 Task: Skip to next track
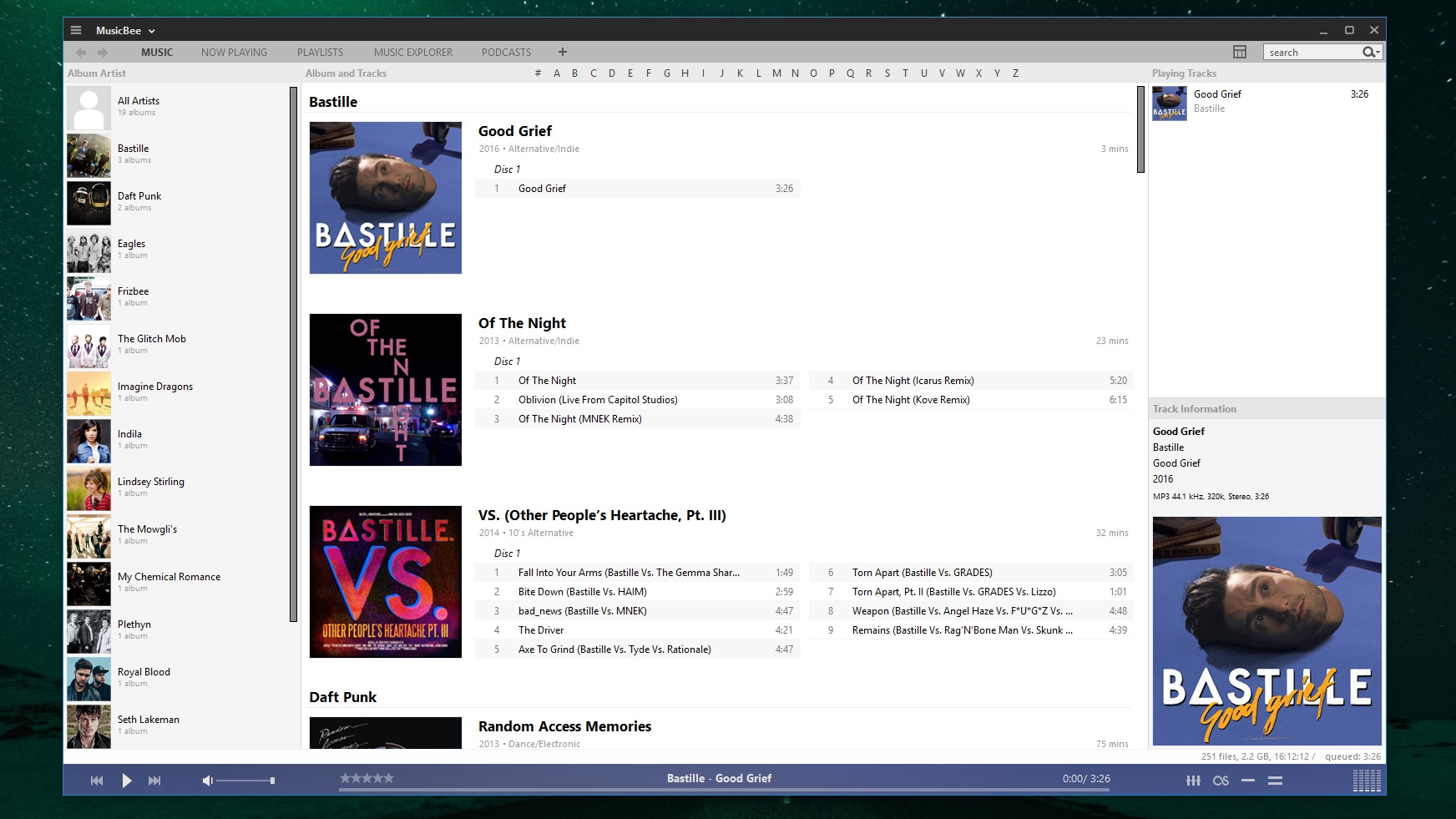154,781
